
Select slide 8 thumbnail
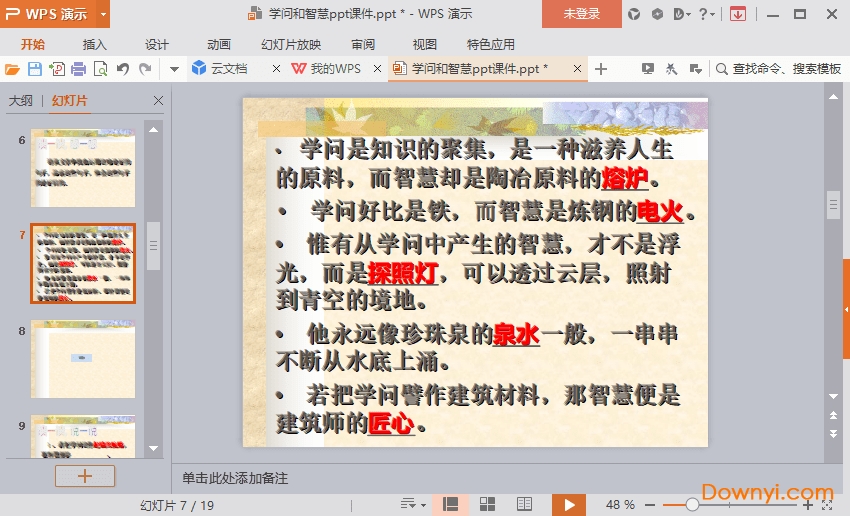pyautogui.click(x=83, y=357)
